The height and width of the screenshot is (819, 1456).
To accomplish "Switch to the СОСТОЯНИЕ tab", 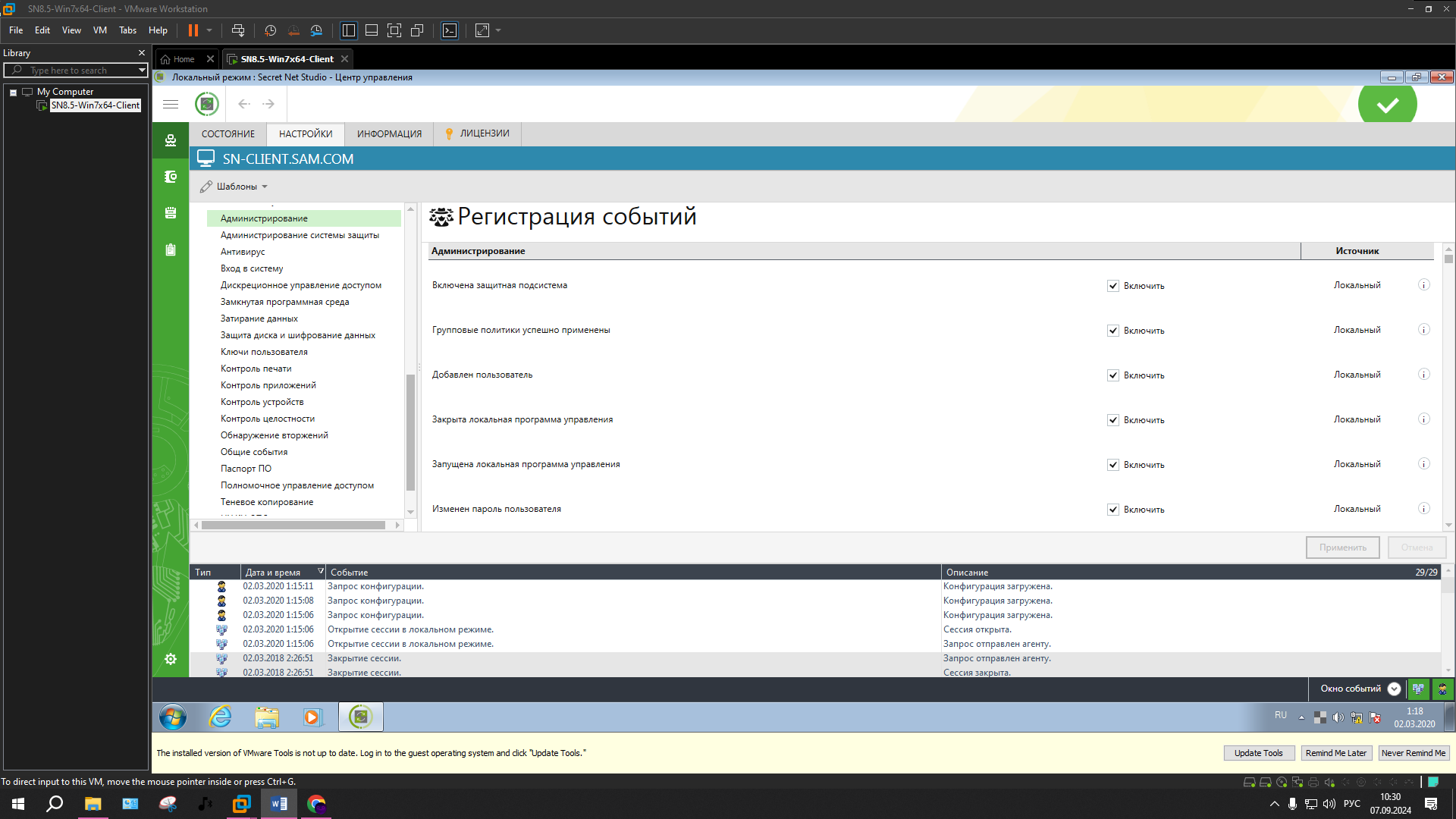I will click(228, 134).
